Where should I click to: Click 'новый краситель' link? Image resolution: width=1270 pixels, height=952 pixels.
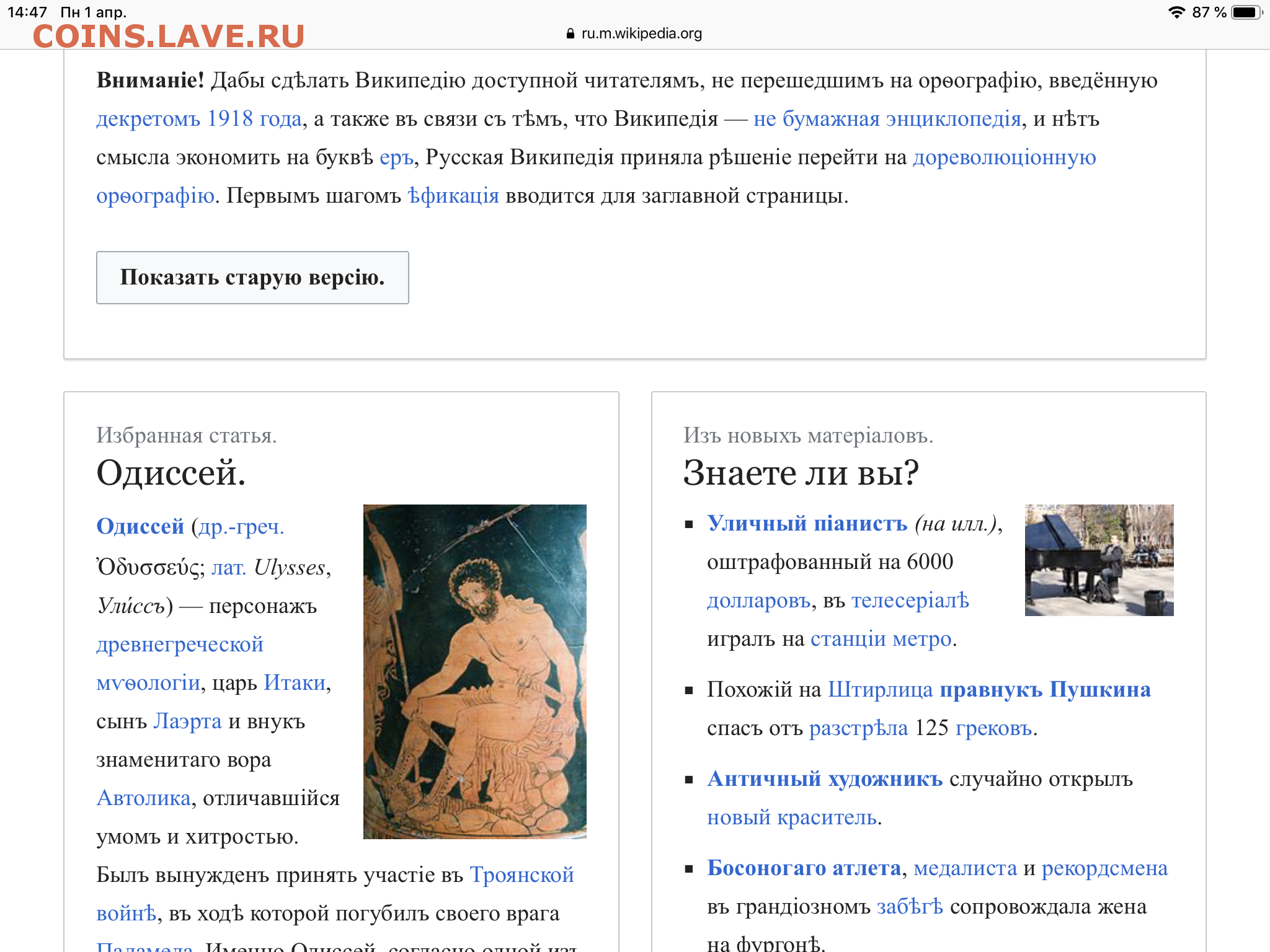click(792, 818)
